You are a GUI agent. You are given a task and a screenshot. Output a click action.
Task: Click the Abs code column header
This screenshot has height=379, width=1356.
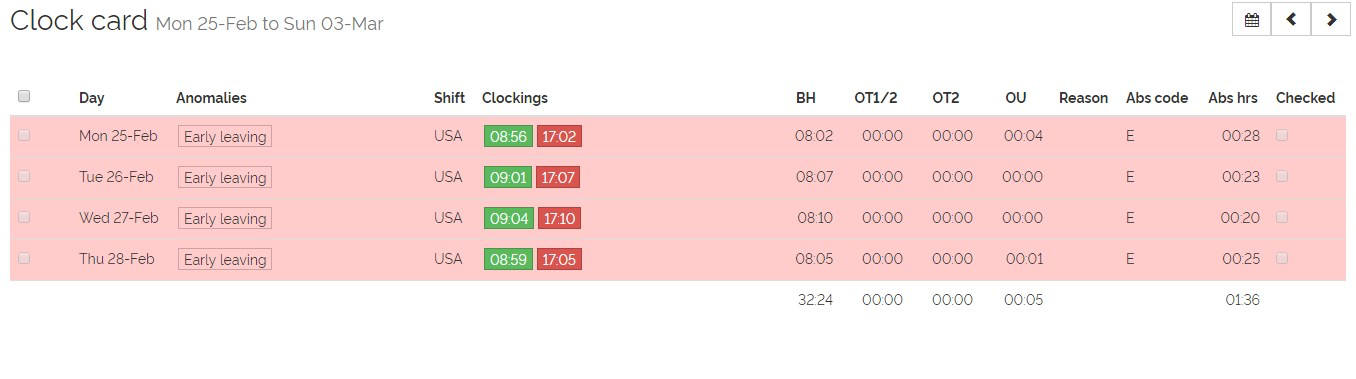point(1157,98)
